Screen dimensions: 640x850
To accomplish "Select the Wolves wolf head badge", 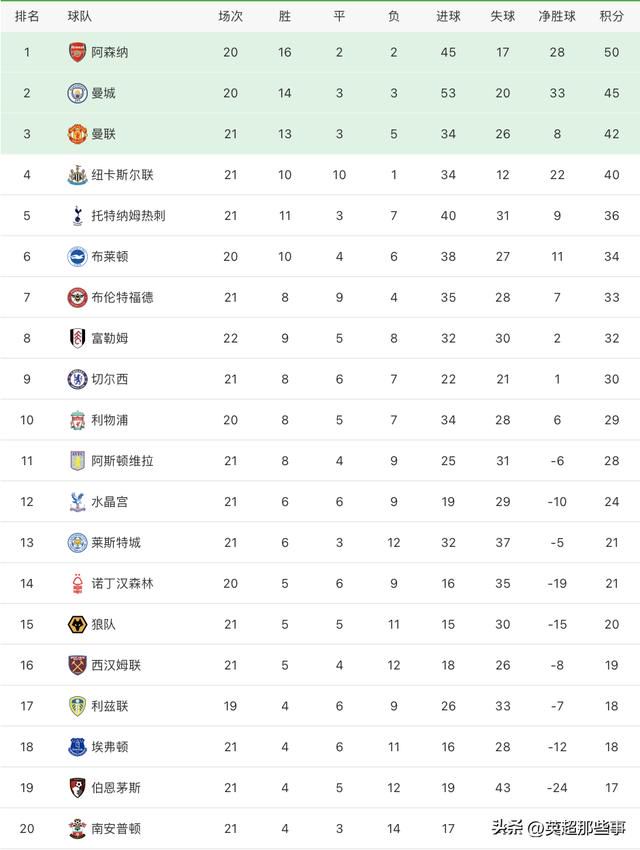I will click(x=77, y=624).
